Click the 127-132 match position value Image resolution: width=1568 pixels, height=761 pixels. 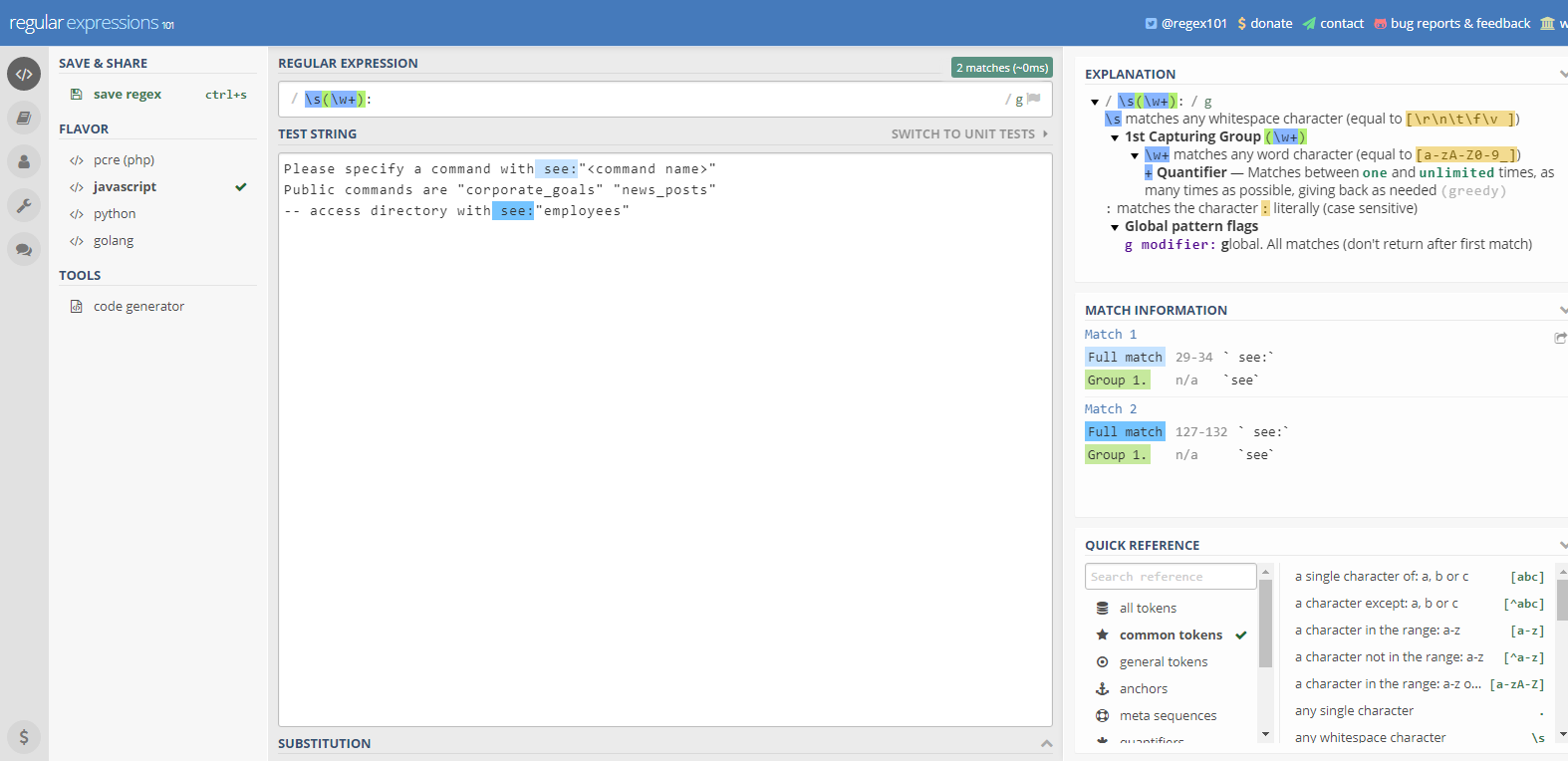[x=1201, y=432]
